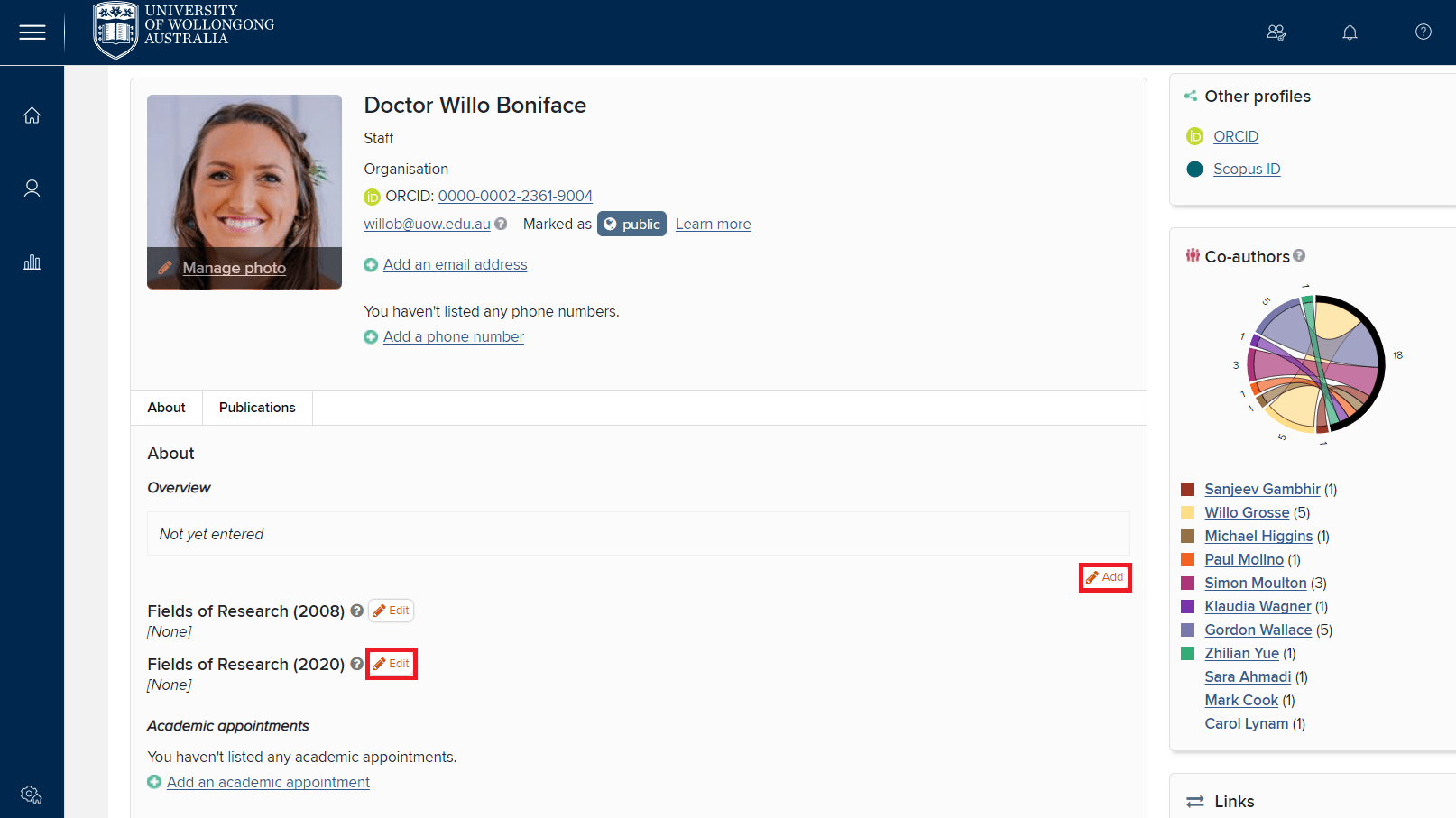Screen dimensions: 1456x818
Task: Open co-author Zhilian Yue
Action: point(1242,653)
